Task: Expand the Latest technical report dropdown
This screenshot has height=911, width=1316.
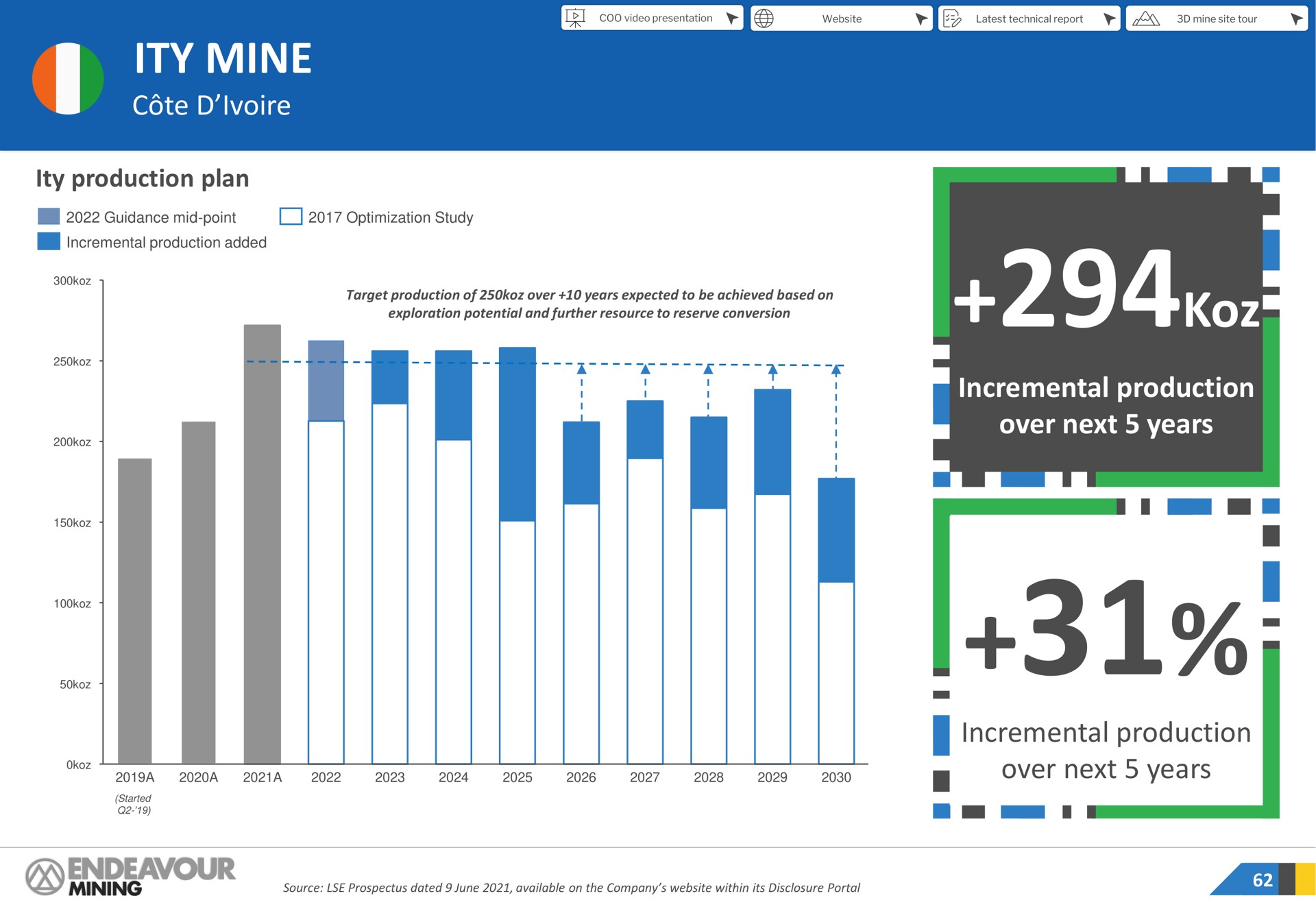Action: 1108,16
